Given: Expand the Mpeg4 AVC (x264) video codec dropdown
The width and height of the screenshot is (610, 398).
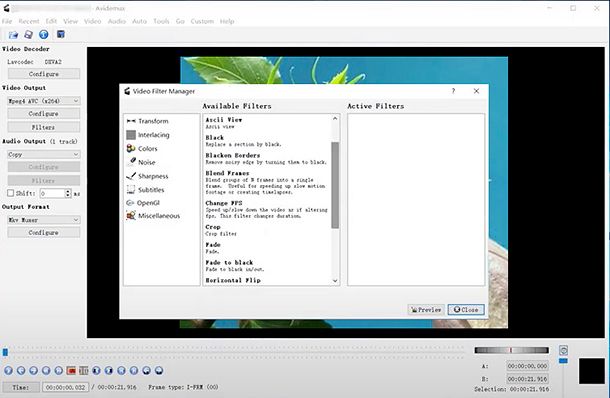Looking at the screenshot, I should 44,101.
